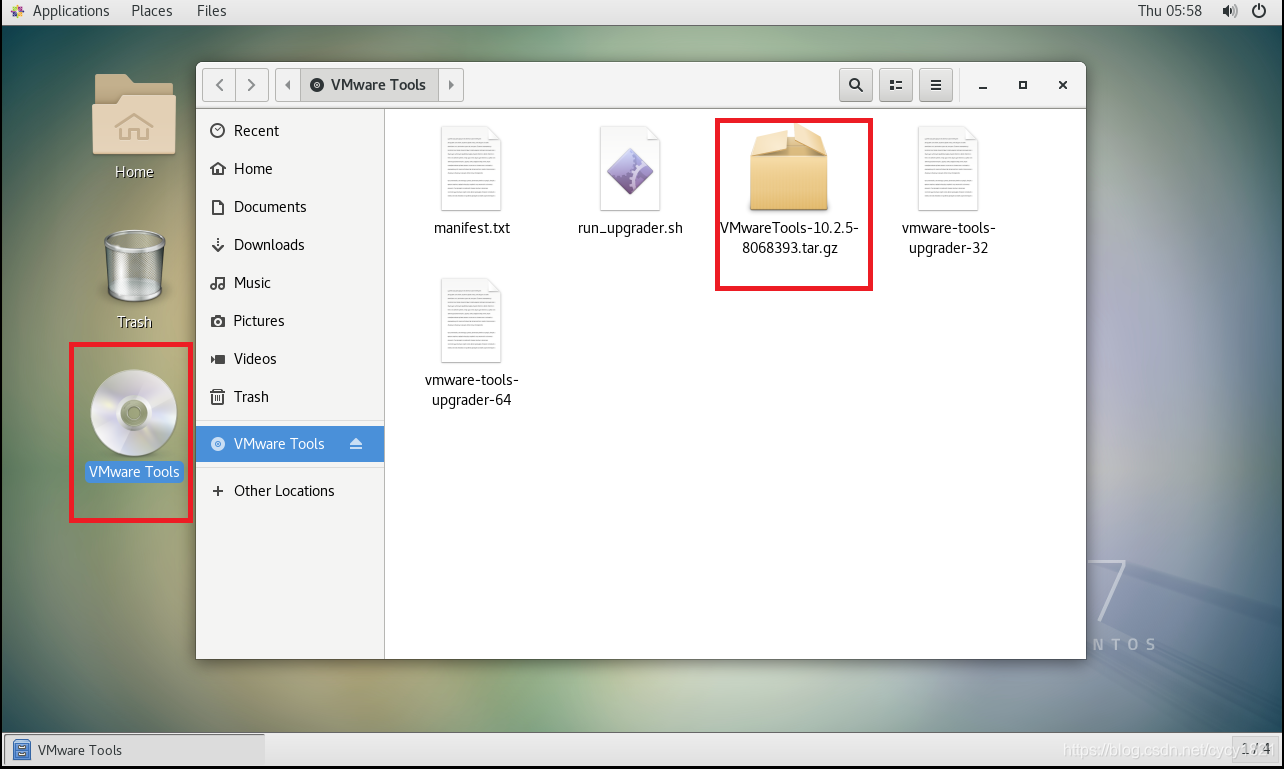Go forward with the right arrow button
The image size is (1284, 769).
pos(251,85)
